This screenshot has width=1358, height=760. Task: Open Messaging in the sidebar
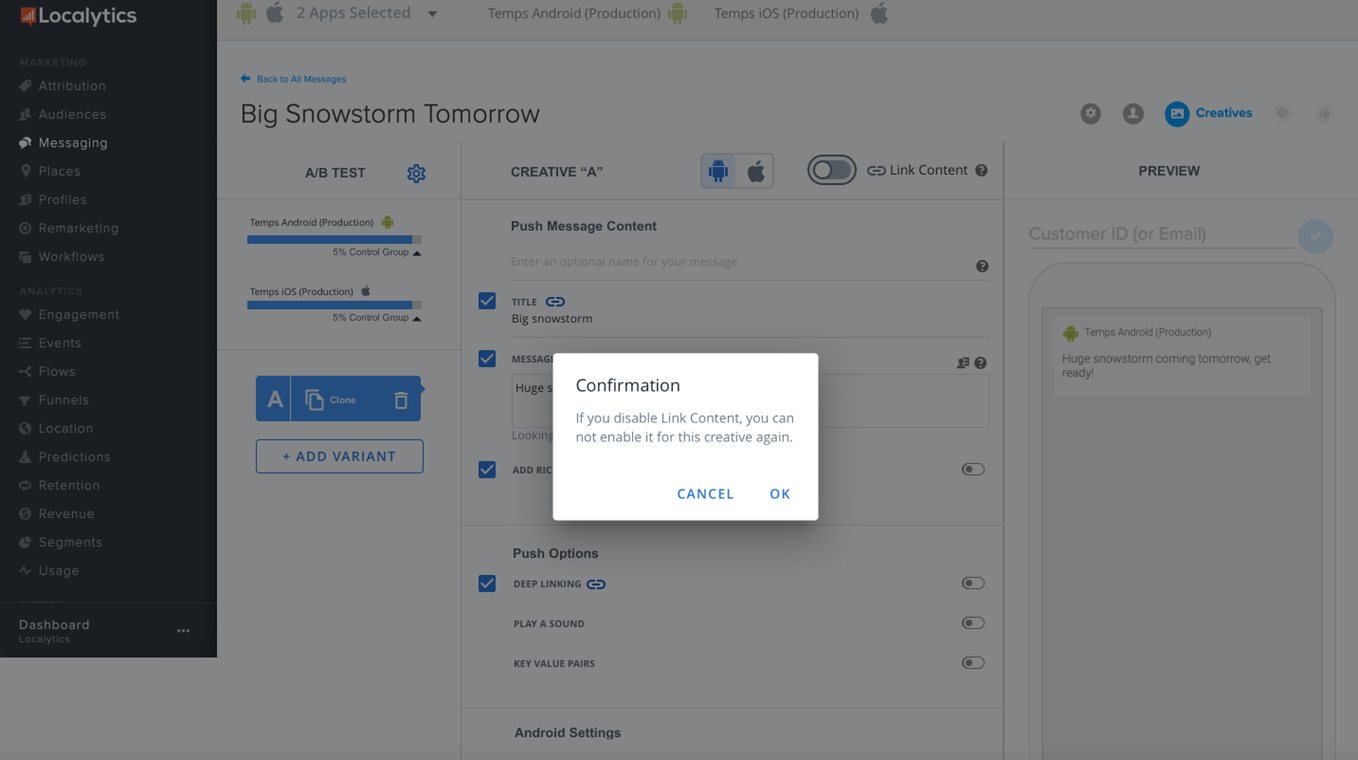click(72, 143)
